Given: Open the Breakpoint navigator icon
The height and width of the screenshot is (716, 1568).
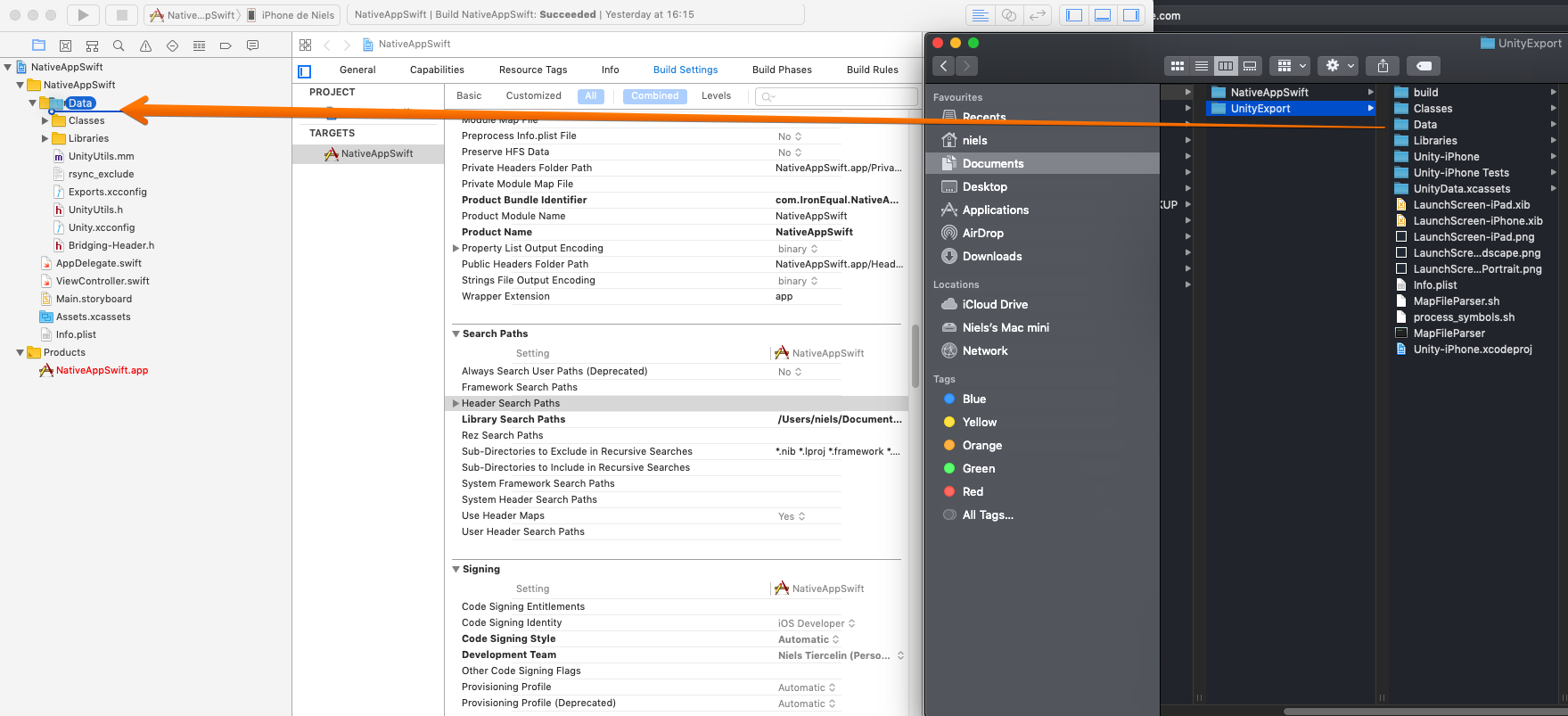Looking at the screenshot, I should (x=226, y=45).
